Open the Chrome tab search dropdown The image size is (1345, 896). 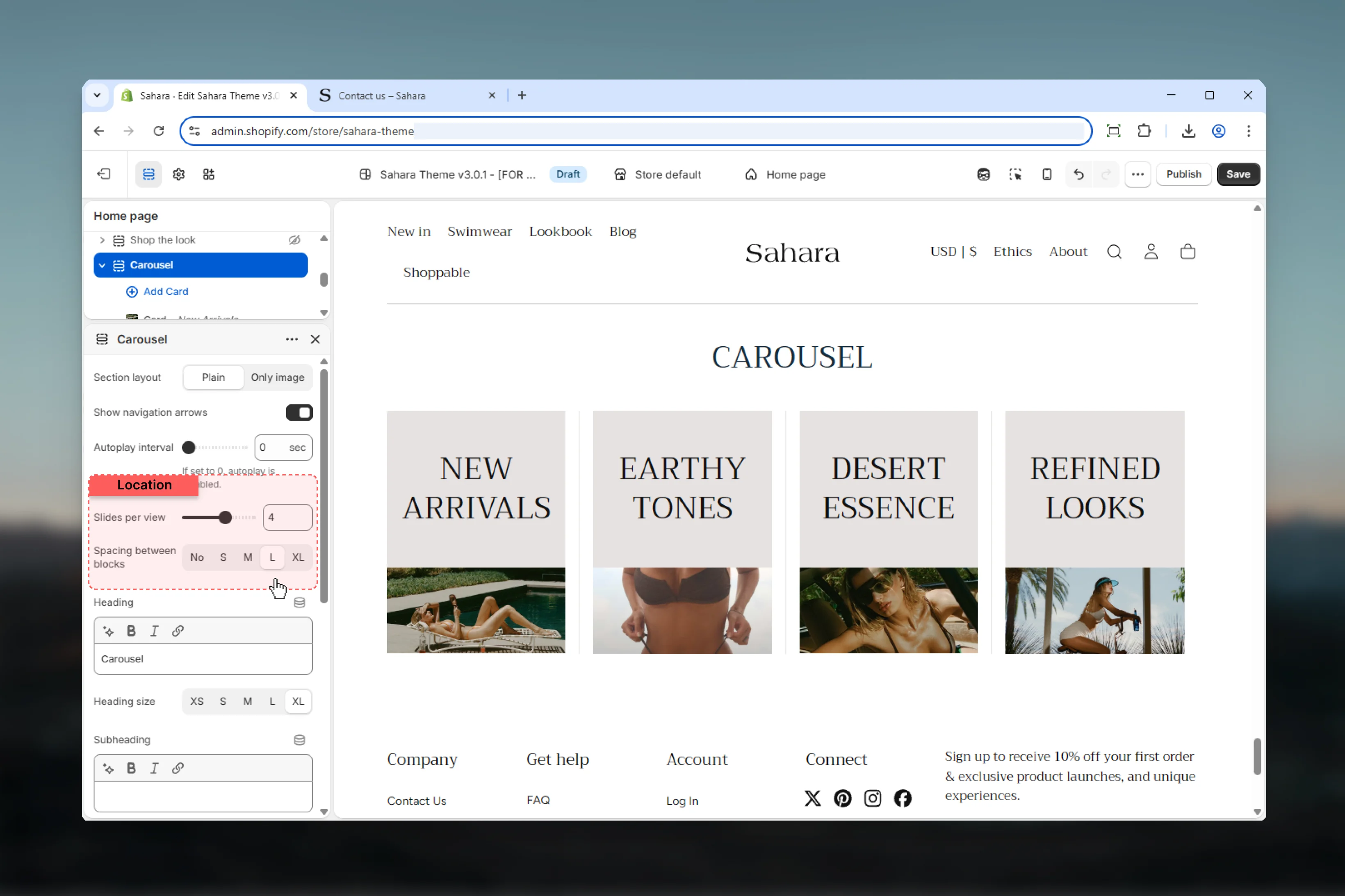coord(97,96)
